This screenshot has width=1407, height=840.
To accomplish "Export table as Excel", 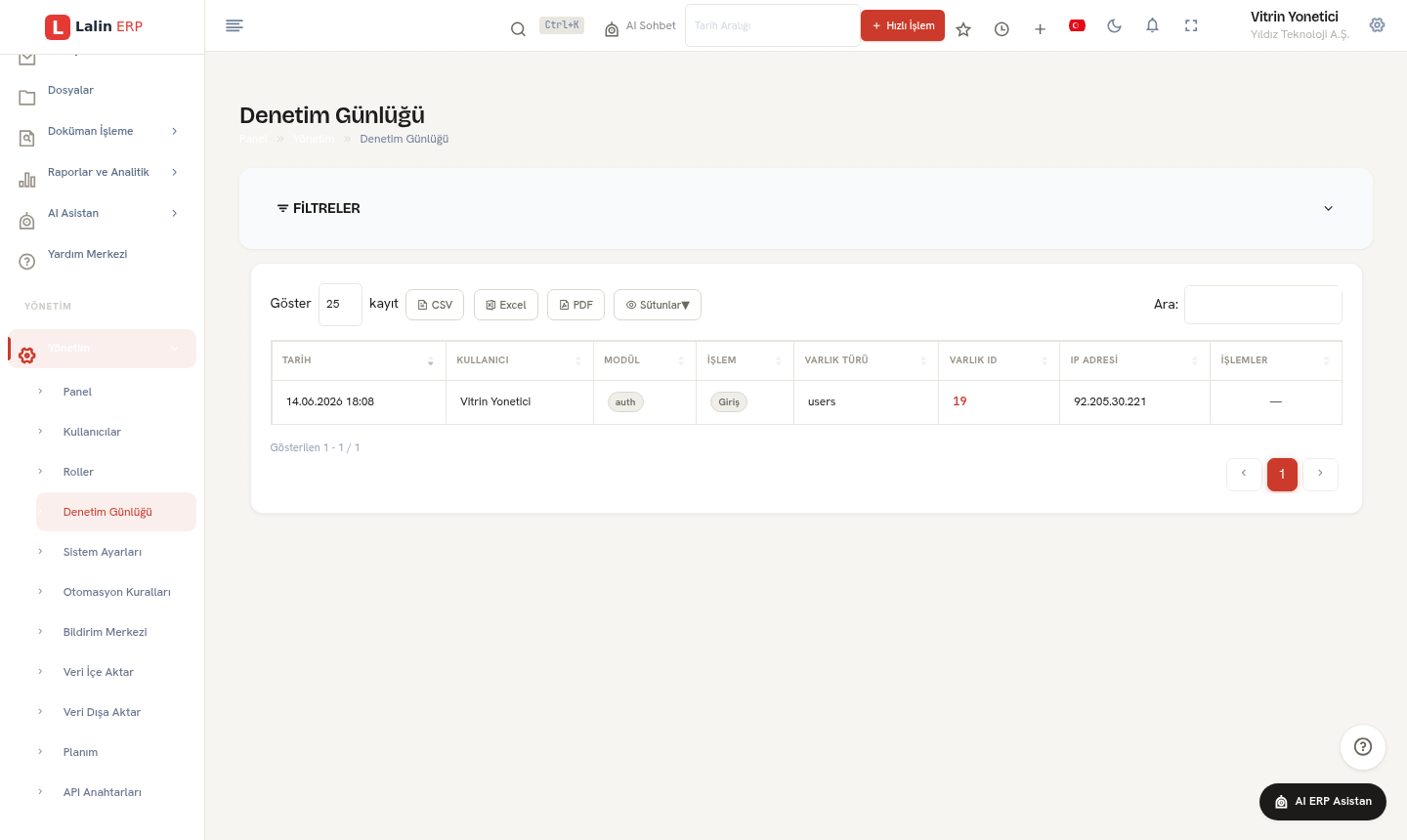I will pos(506,305).
